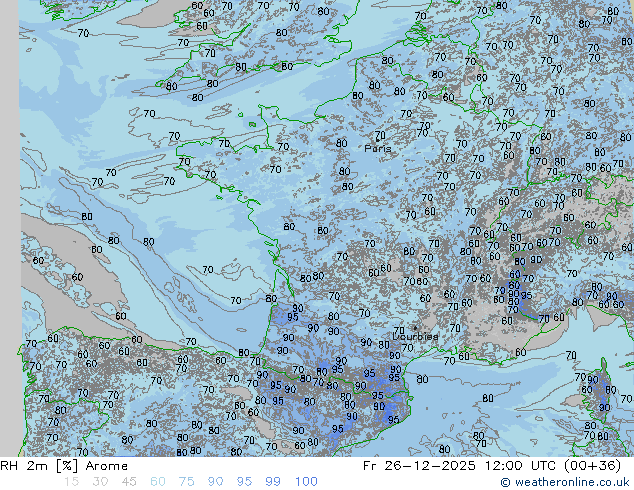634x490 pixels.
Task: Click the legend value 45
Action: tap(129, 482)
